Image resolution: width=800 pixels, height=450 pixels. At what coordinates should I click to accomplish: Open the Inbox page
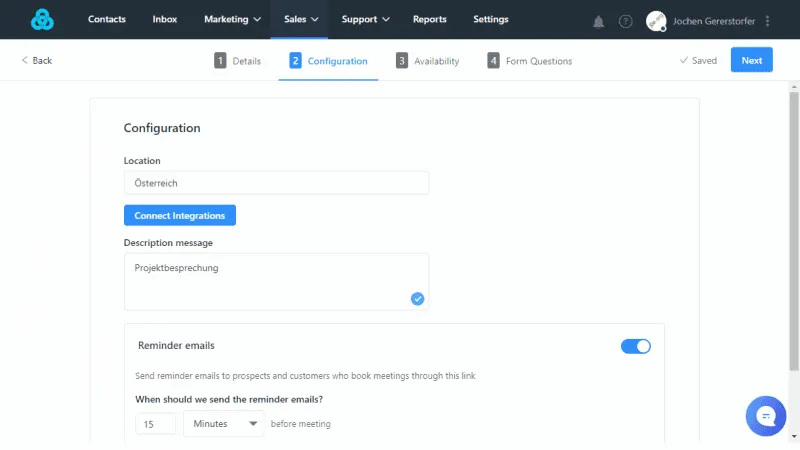(x=165, y=19)
